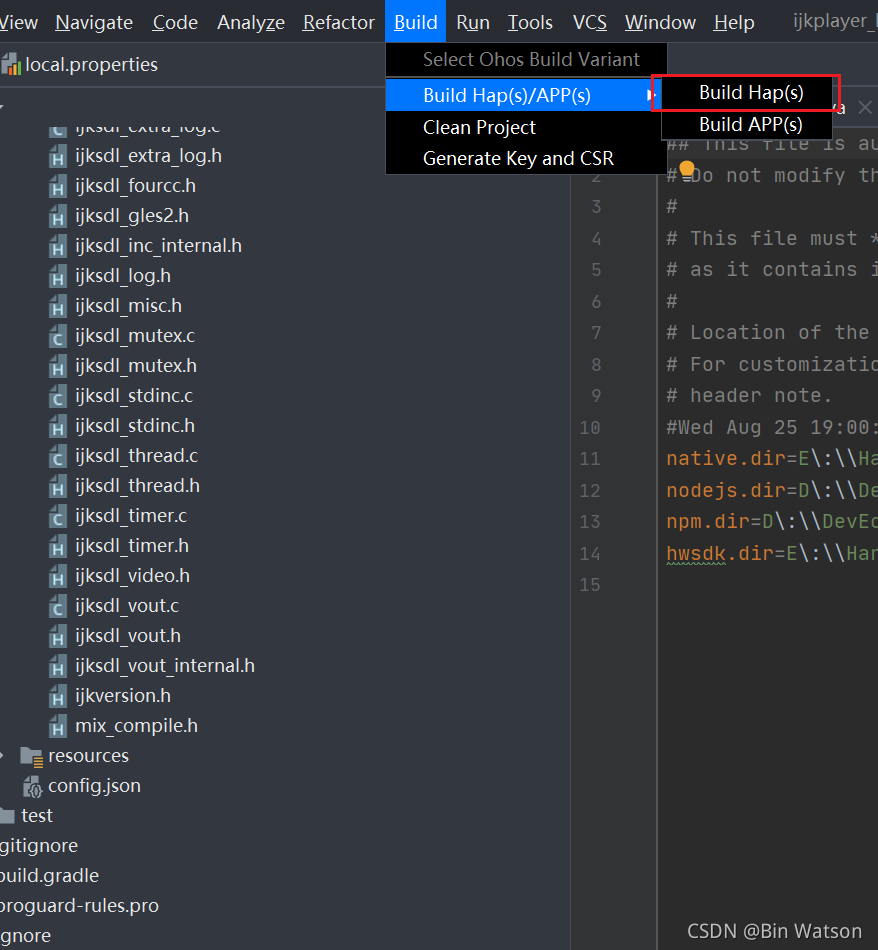
Task: Click Clean Project menu entry
Action: click(526, 127)
